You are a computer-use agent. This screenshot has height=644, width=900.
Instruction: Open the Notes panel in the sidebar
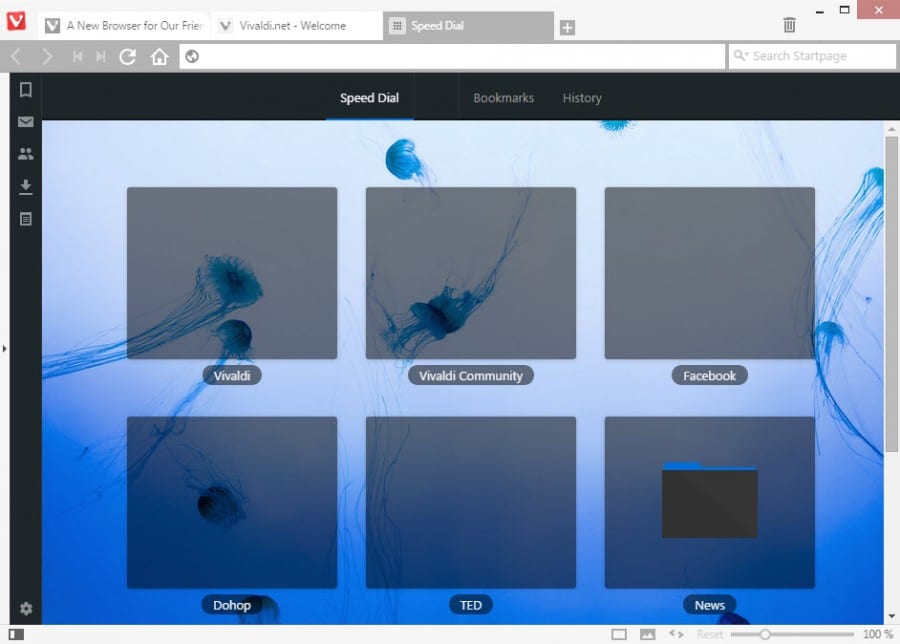24,218
